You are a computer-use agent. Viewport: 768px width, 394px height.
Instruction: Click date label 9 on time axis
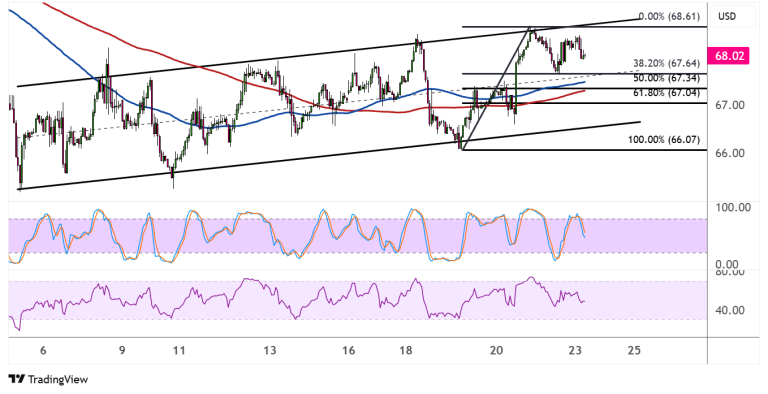coord(122,351)
